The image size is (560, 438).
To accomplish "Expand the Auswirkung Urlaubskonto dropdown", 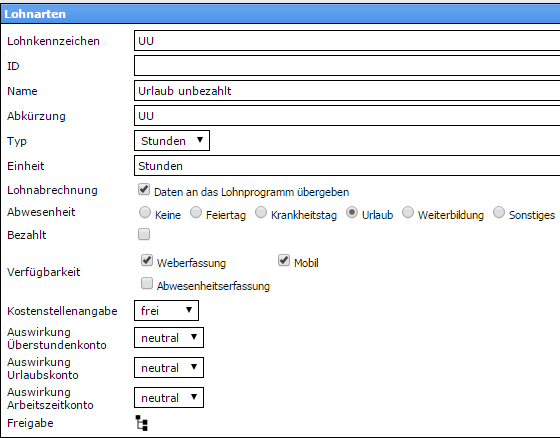I will pyautogui.click(x=169, y=368).
